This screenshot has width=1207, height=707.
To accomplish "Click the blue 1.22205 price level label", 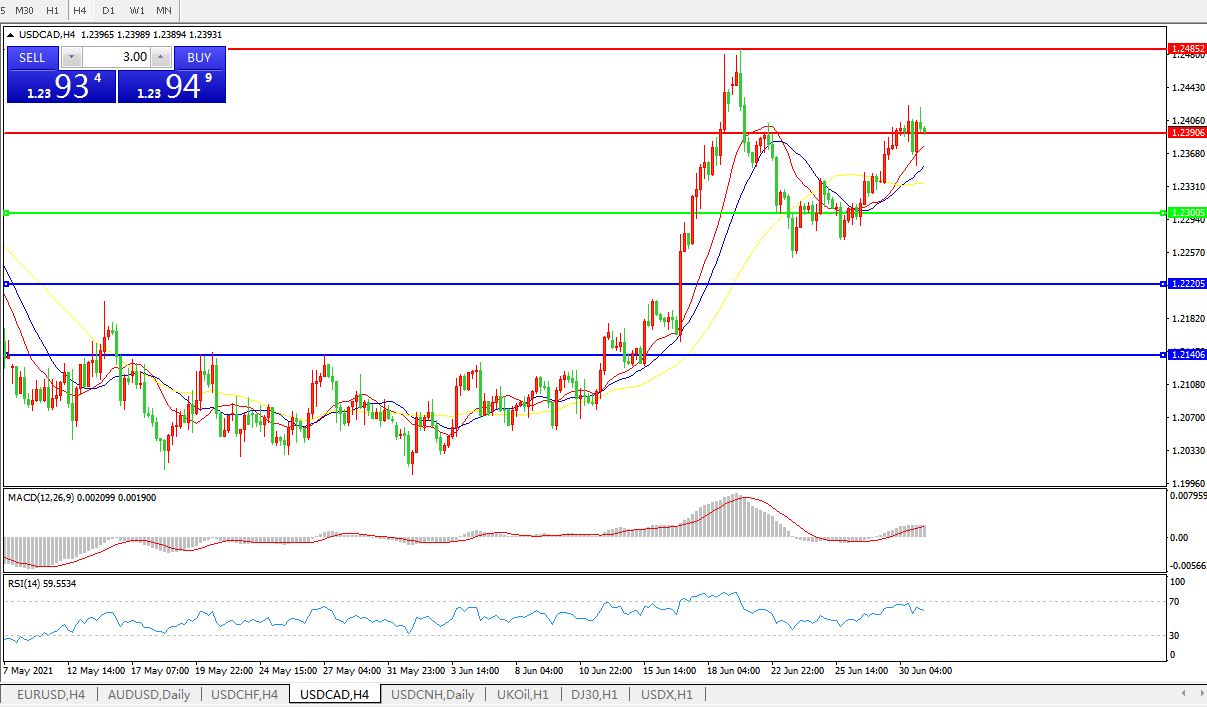I will 1187,284.
